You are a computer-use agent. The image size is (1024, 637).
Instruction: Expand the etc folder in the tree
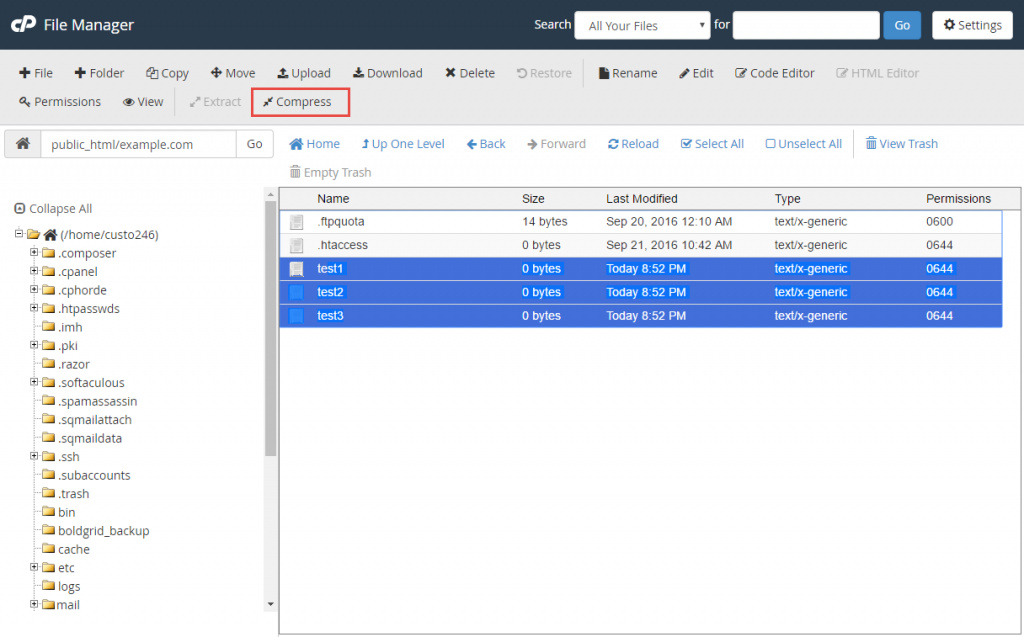coord(33,567)
